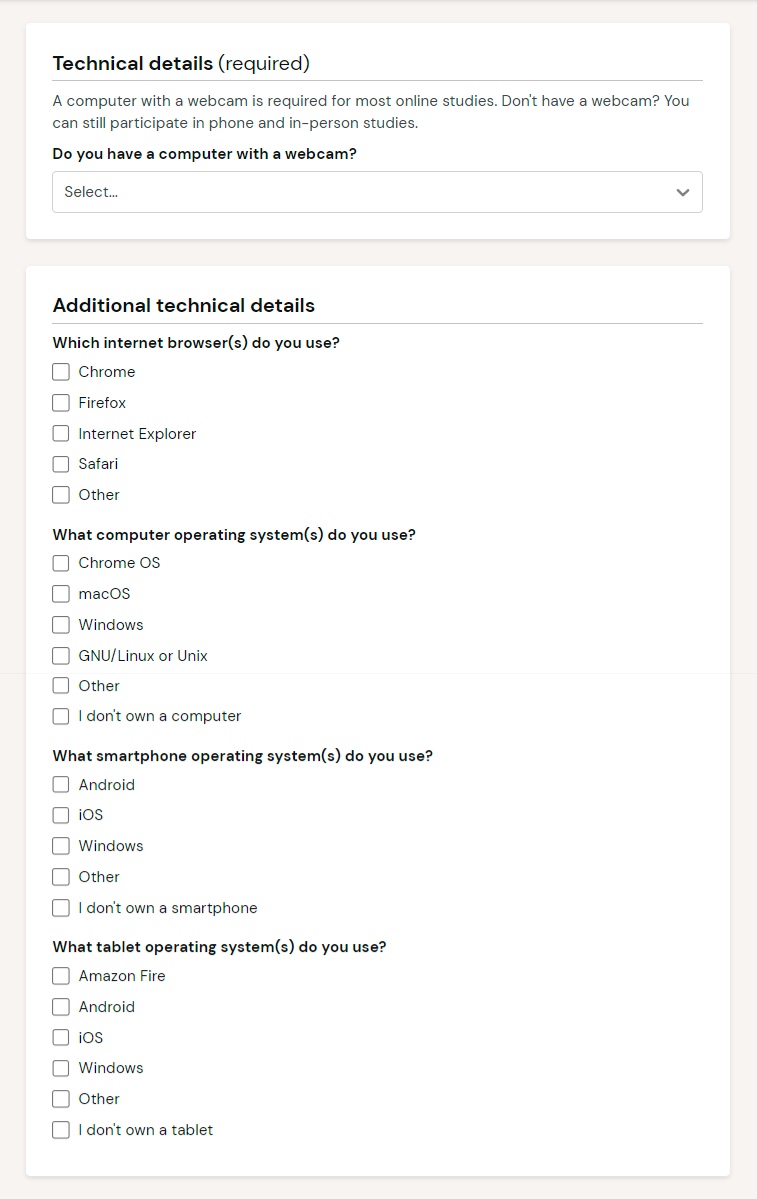Tick the Firefox browser option

[61, 403]
